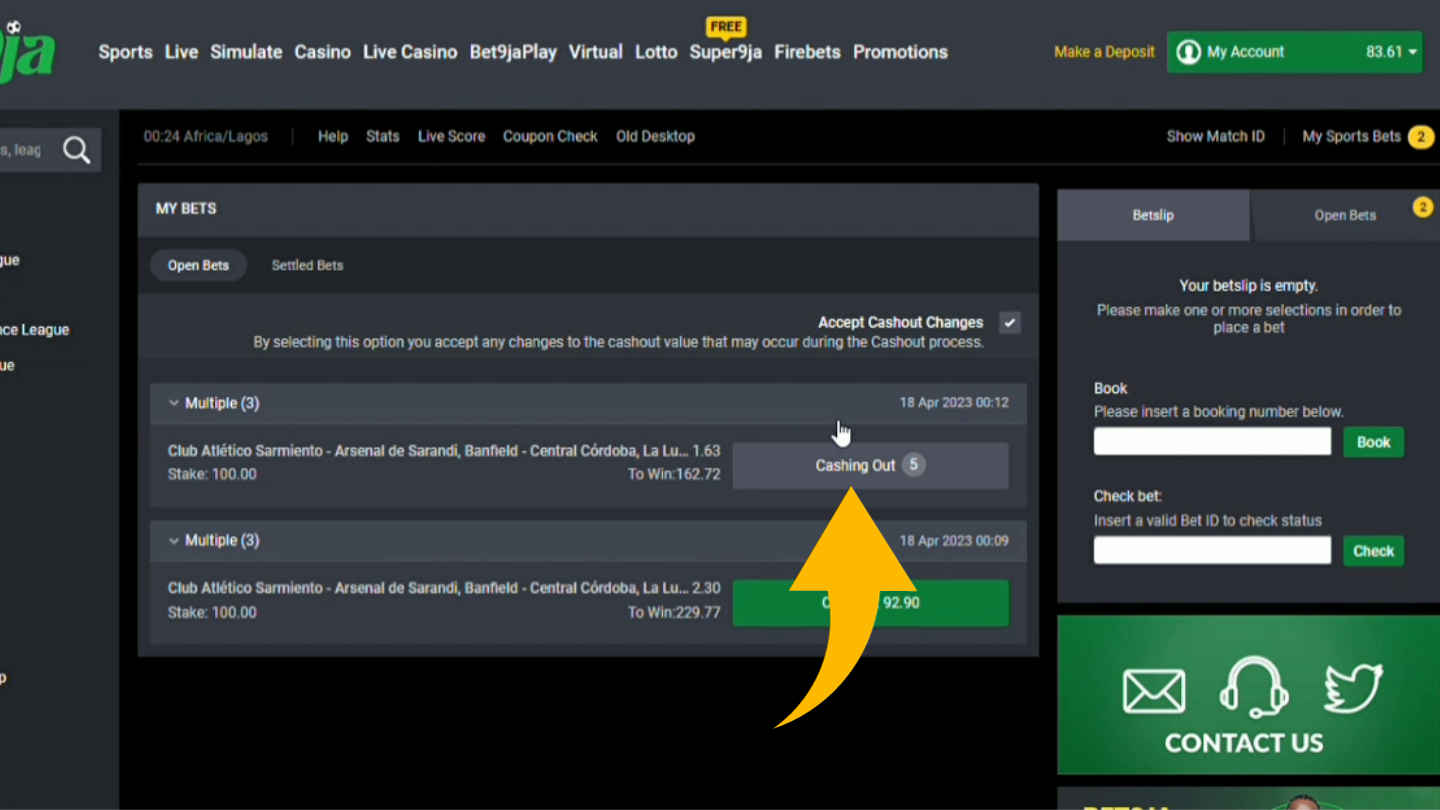This screenshot has width=1440, height=810.
Task: Collapse the first Multiple (3) bet from 00:12
Action: point(174,403)
